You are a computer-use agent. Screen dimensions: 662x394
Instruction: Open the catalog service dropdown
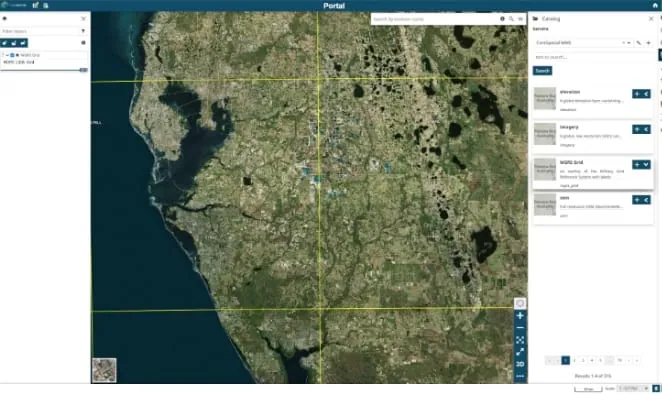pos(629,43)
